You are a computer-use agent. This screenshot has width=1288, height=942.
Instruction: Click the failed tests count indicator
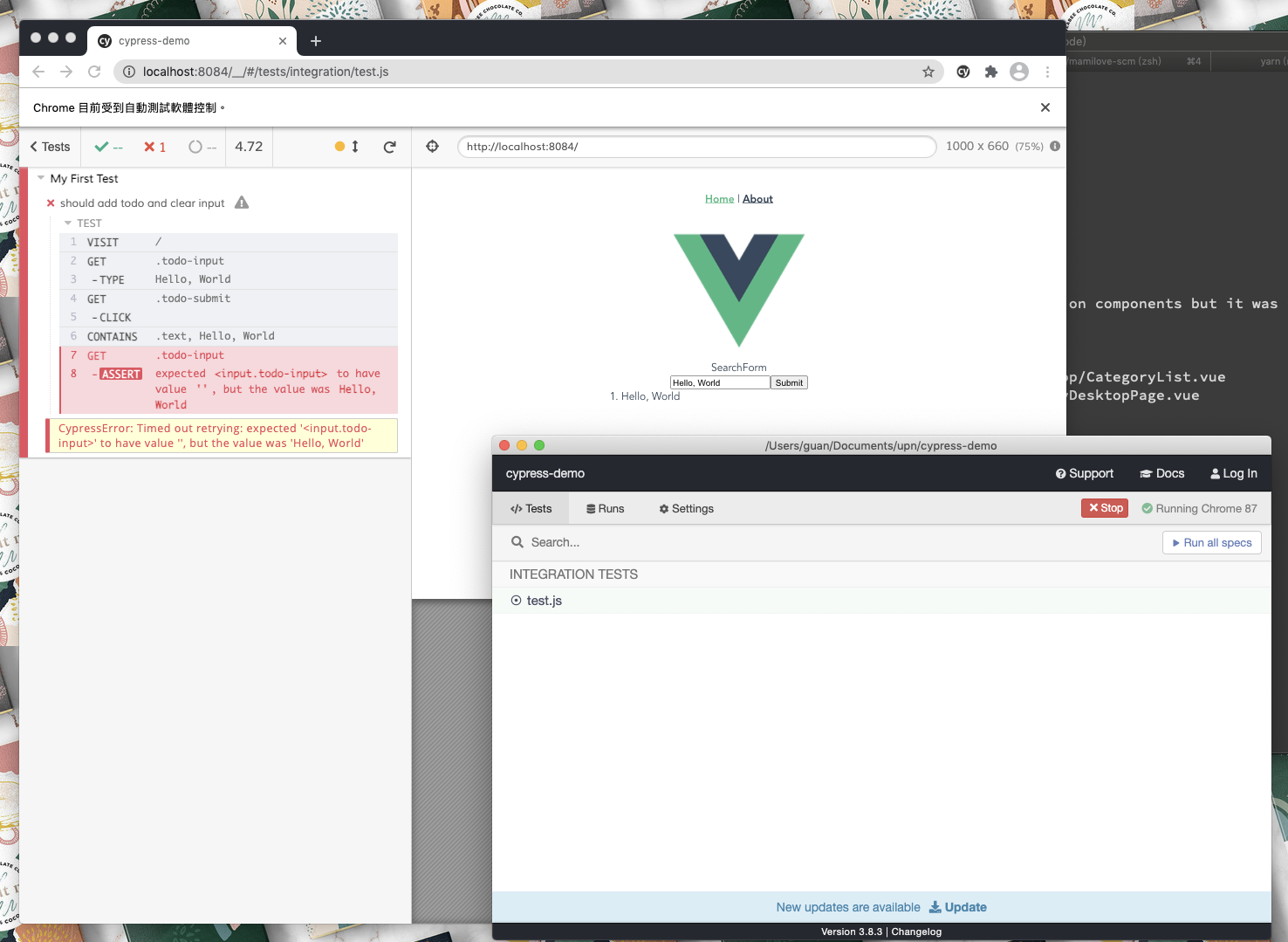[x=155, y=147]
